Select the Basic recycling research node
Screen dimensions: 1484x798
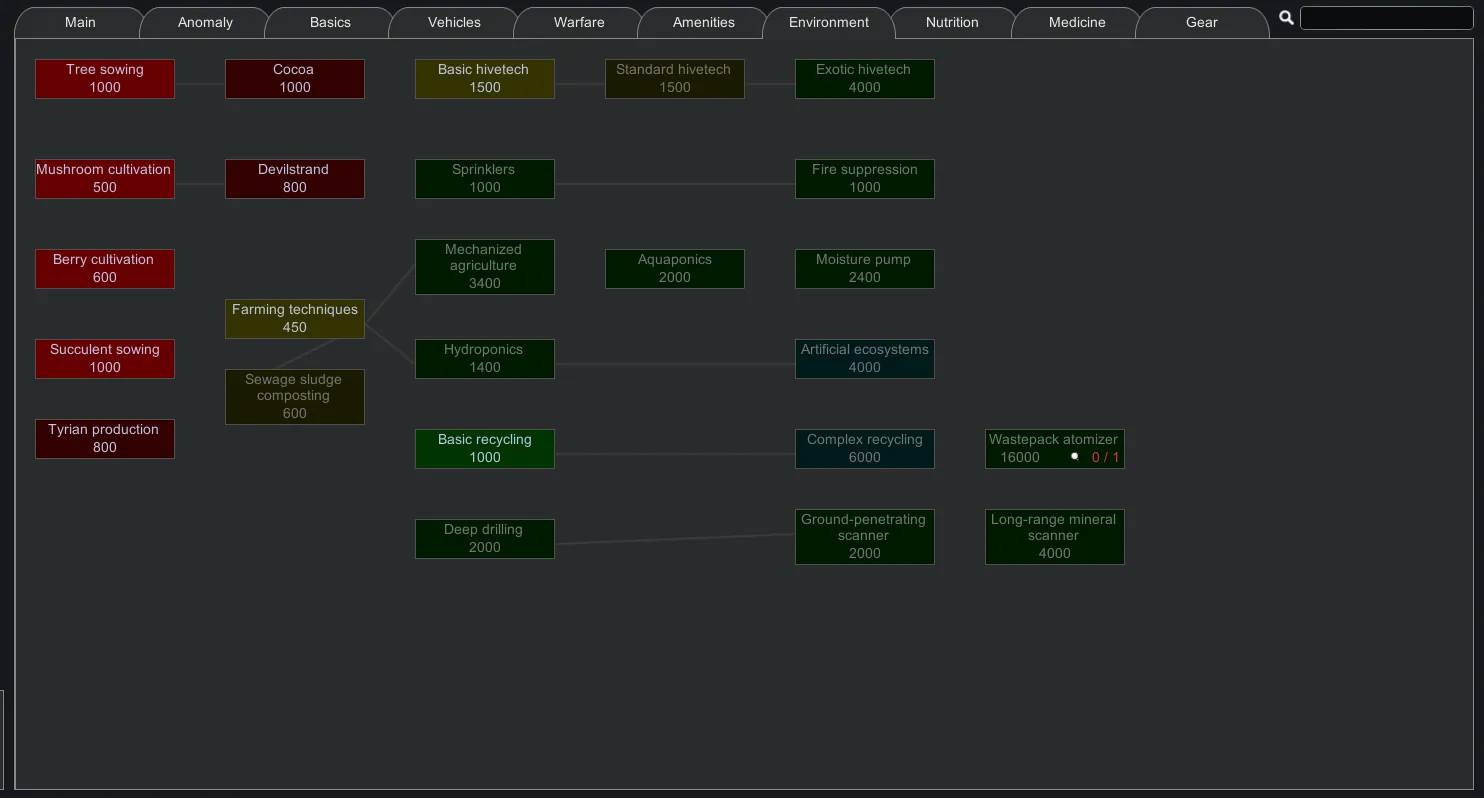(x=485, y=449)
